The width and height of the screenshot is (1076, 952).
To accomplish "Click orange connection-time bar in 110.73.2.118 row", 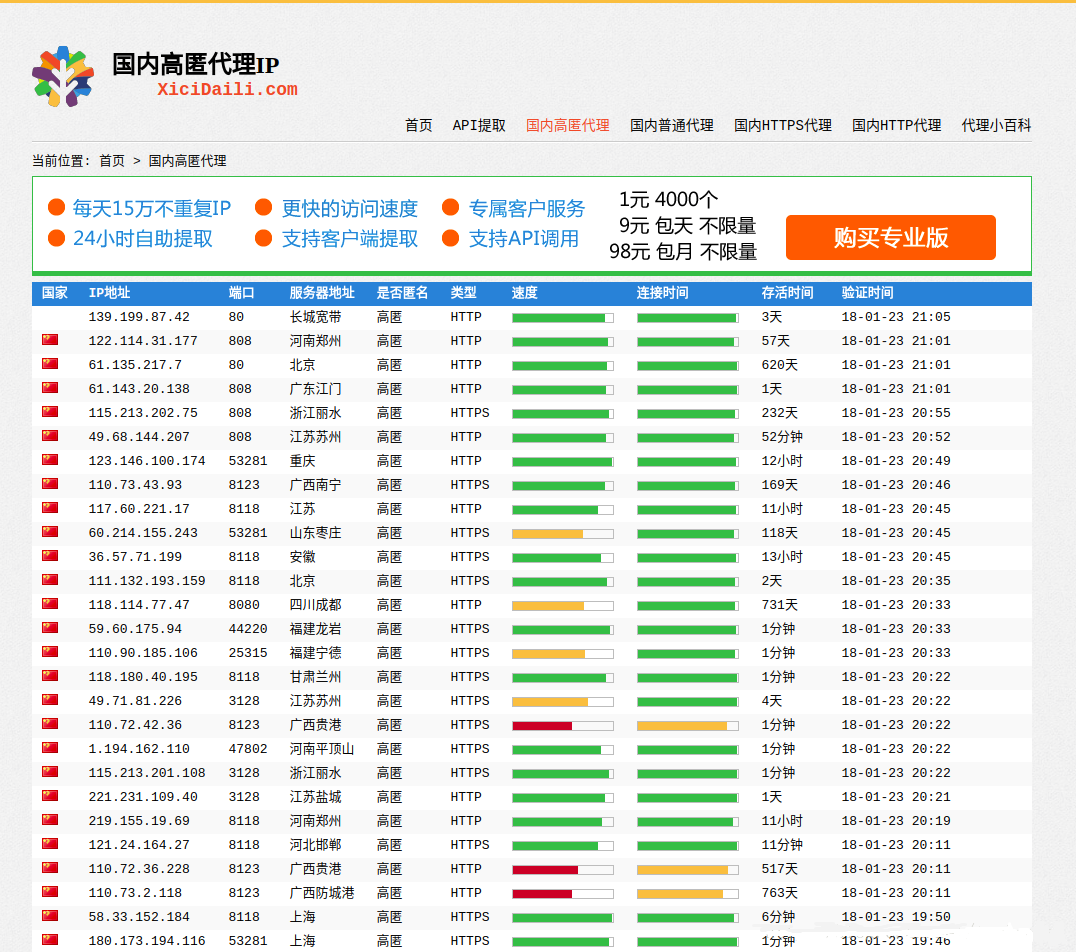I will click(688, 894).
